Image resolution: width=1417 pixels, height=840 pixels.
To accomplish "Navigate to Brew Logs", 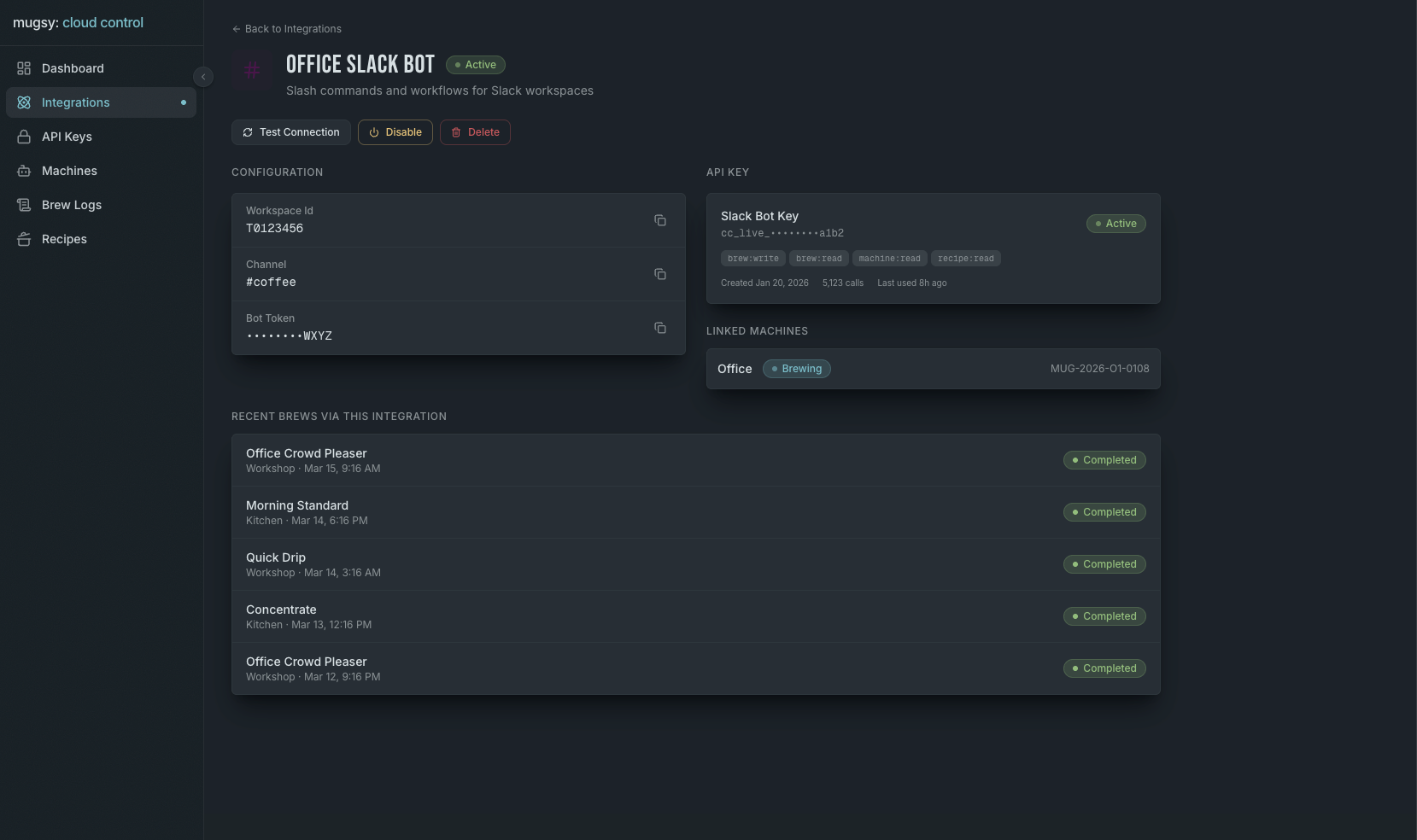I will tap(101, 205).
